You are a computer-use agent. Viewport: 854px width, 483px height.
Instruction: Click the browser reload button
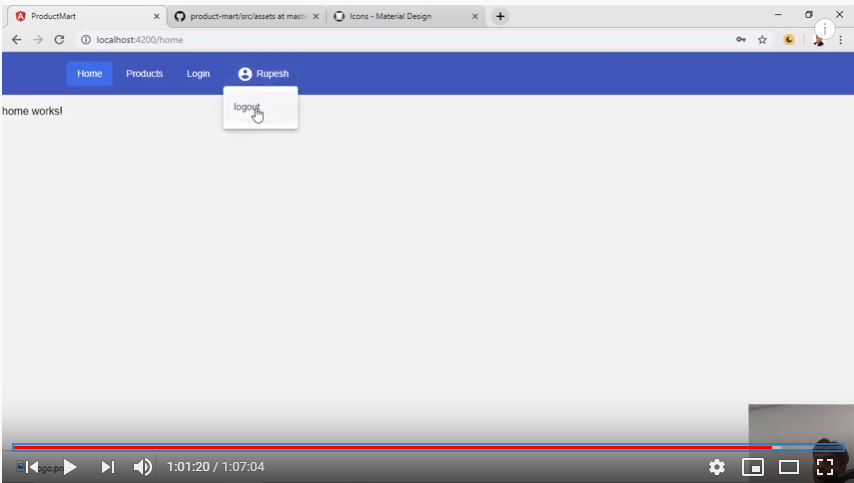59,40
